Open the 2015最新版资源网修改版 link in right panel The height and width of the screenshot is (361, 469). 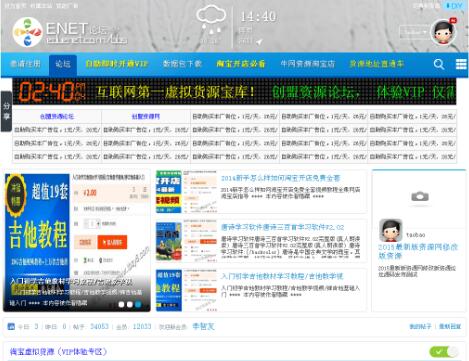tap(418, 251)
